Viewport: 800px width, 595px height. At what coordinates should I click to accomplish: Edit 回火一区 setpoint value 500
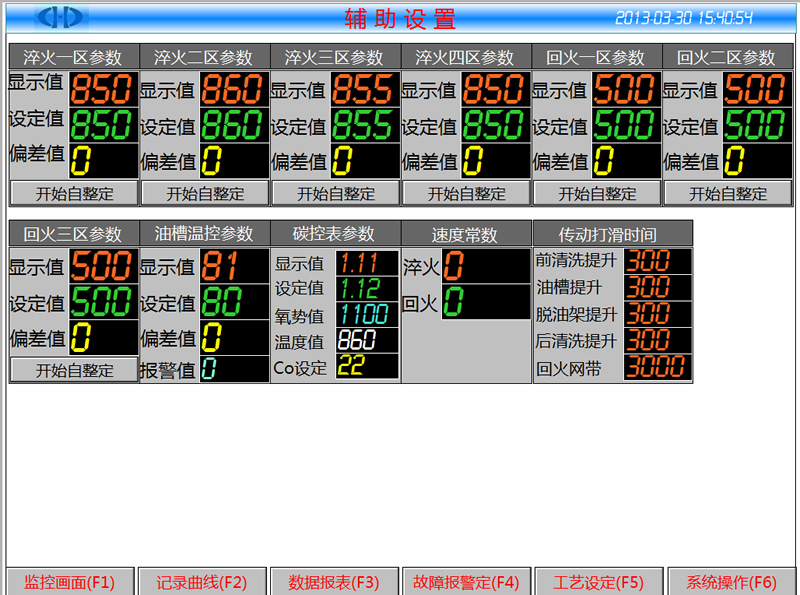(x=626, y=125)
